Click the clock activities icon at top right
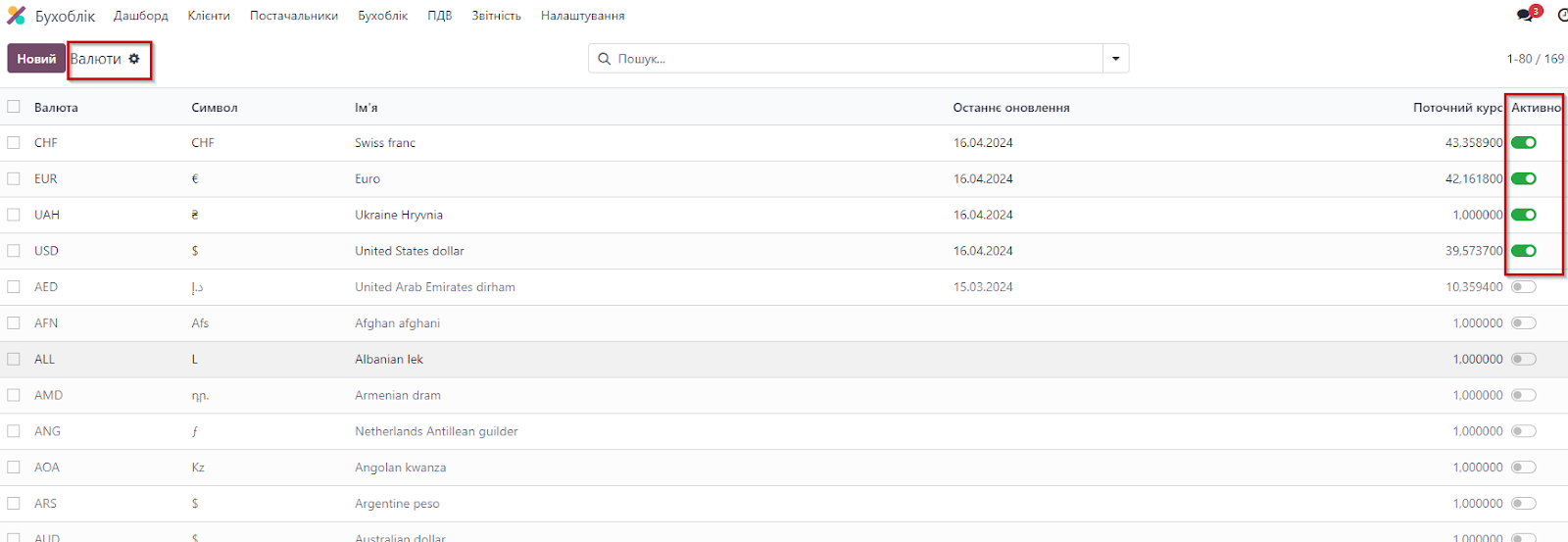 pos(1562,15)
